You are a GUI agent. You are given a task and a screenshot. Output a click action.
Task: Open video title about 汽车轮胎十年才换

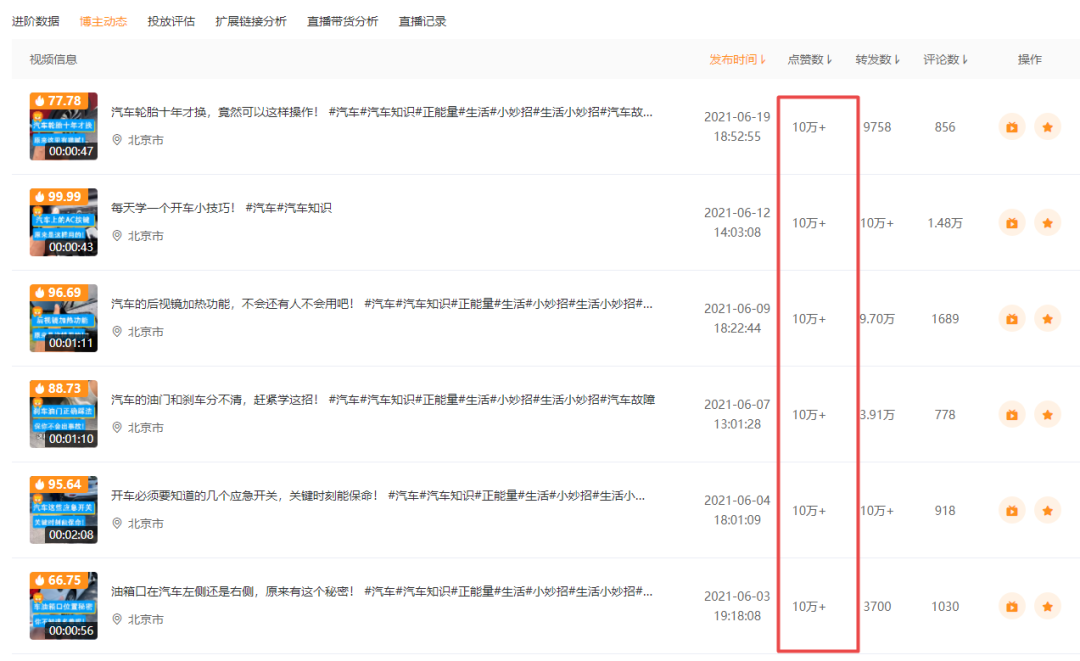382,112
